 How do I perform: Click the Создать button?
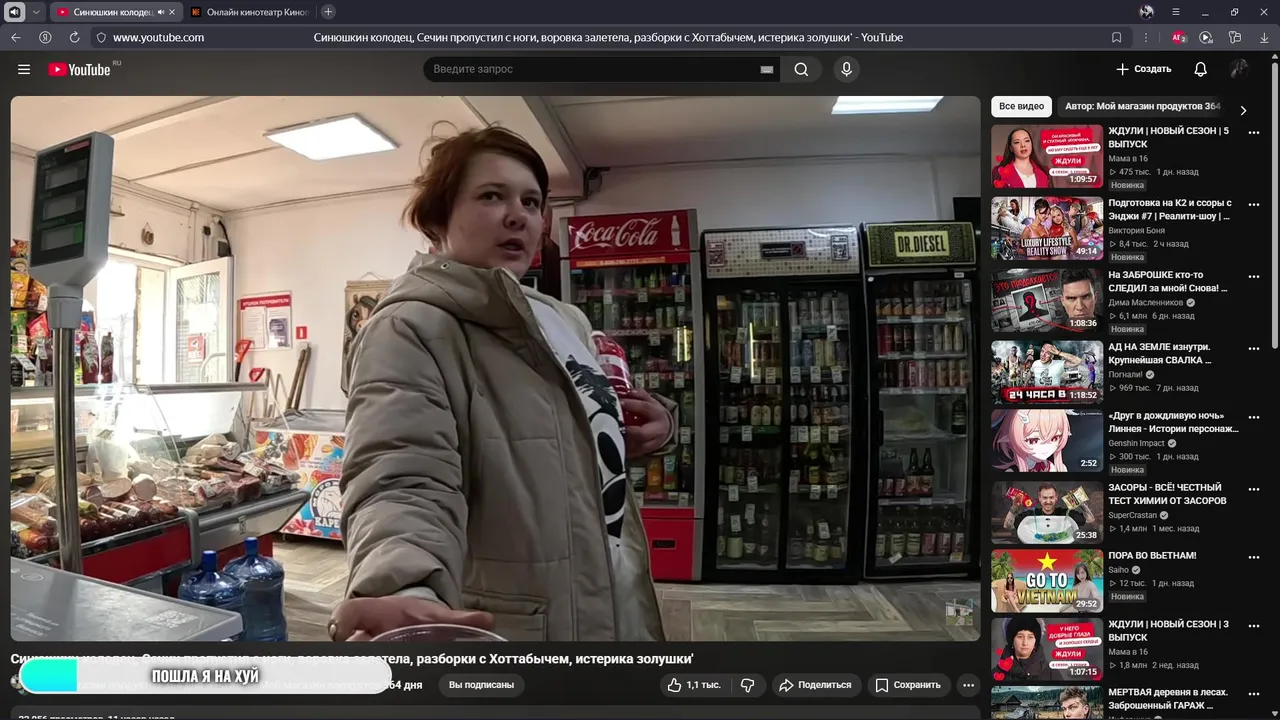coord(1144,69)
